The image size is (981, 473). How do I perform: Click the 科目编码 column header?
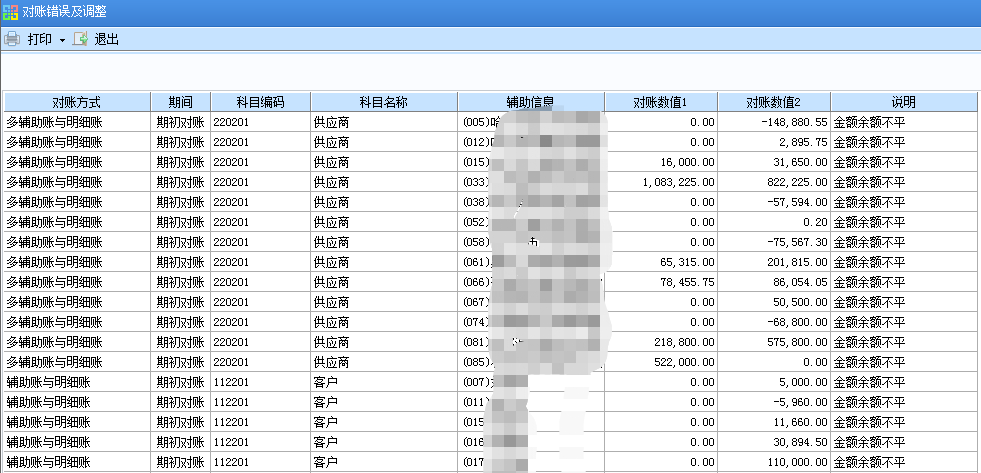[x=261, y=102]
